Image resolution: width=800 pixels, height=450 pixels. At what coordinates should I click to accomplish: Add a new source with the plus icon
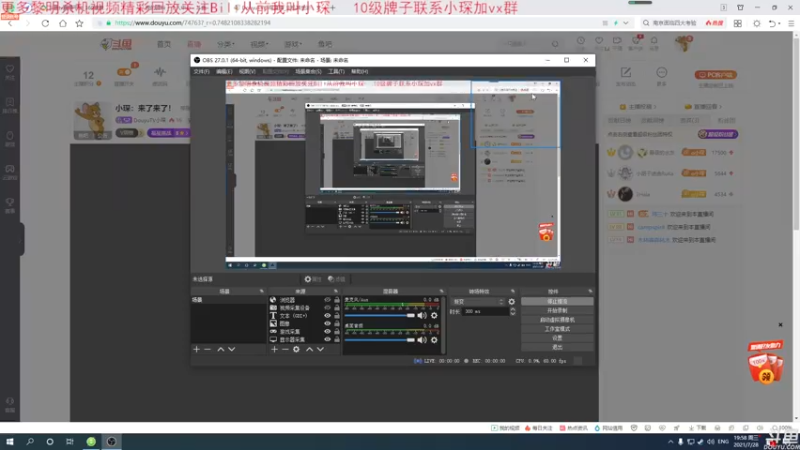(274, 349)
